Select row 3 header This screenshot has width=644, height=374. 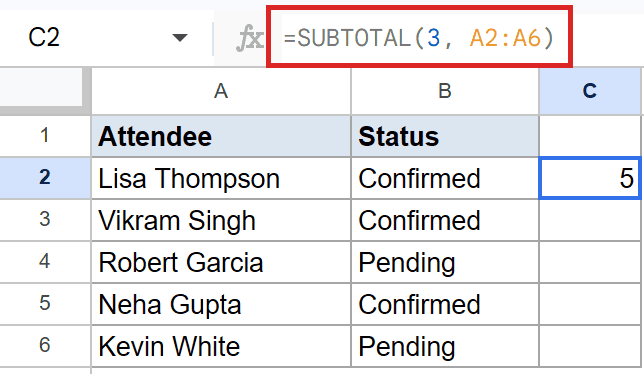click(x=44, y=220)
